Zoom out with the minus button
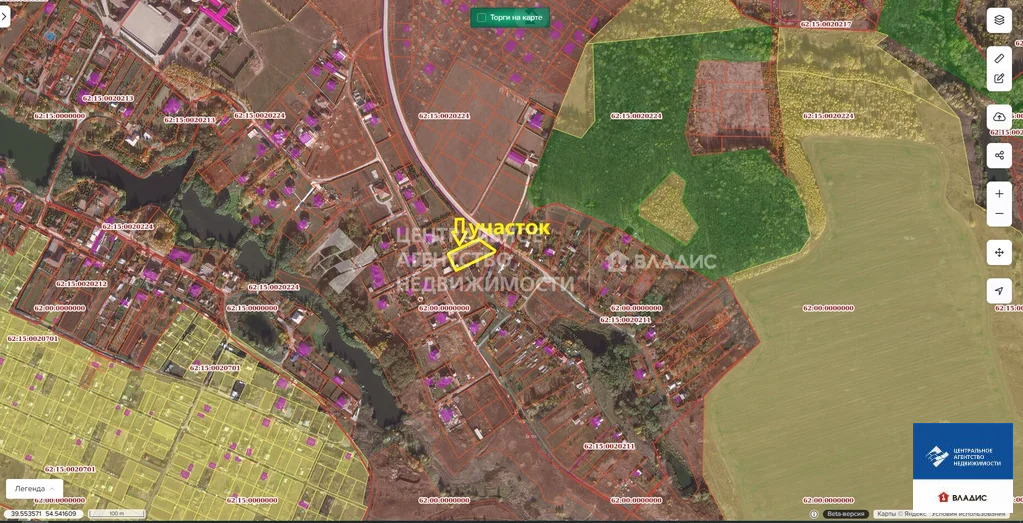Screen dimensions: 1023x523 click(998, 214)
